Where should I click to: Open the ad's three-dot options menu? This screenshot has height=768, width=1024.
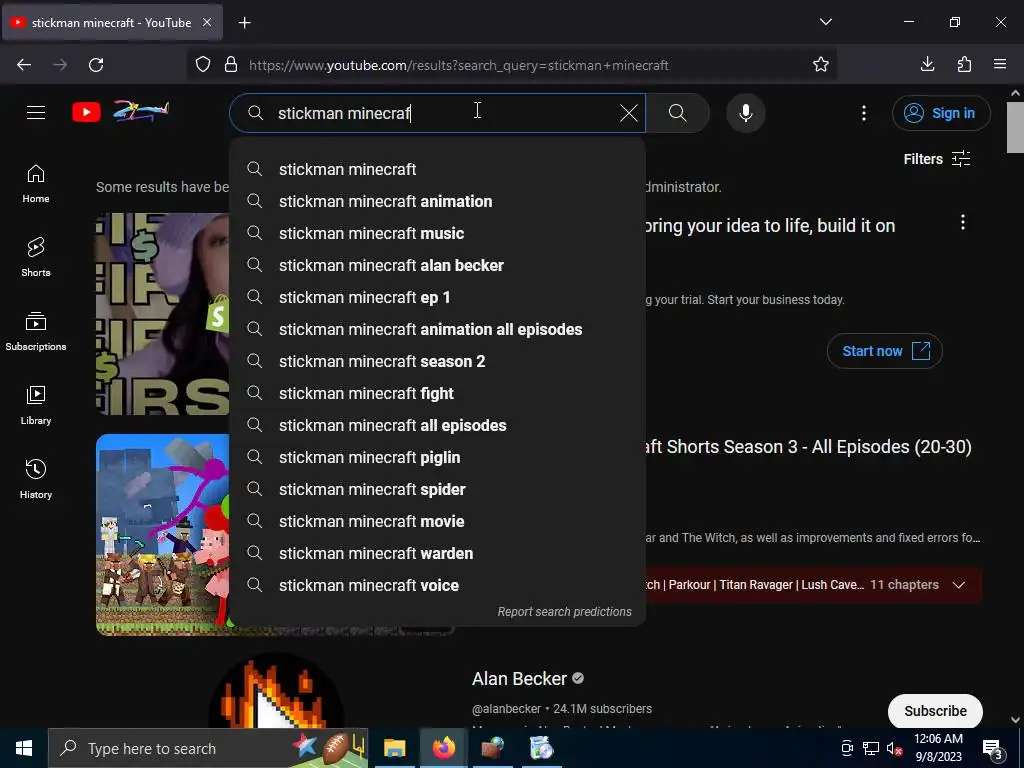[x=962, y=223]
